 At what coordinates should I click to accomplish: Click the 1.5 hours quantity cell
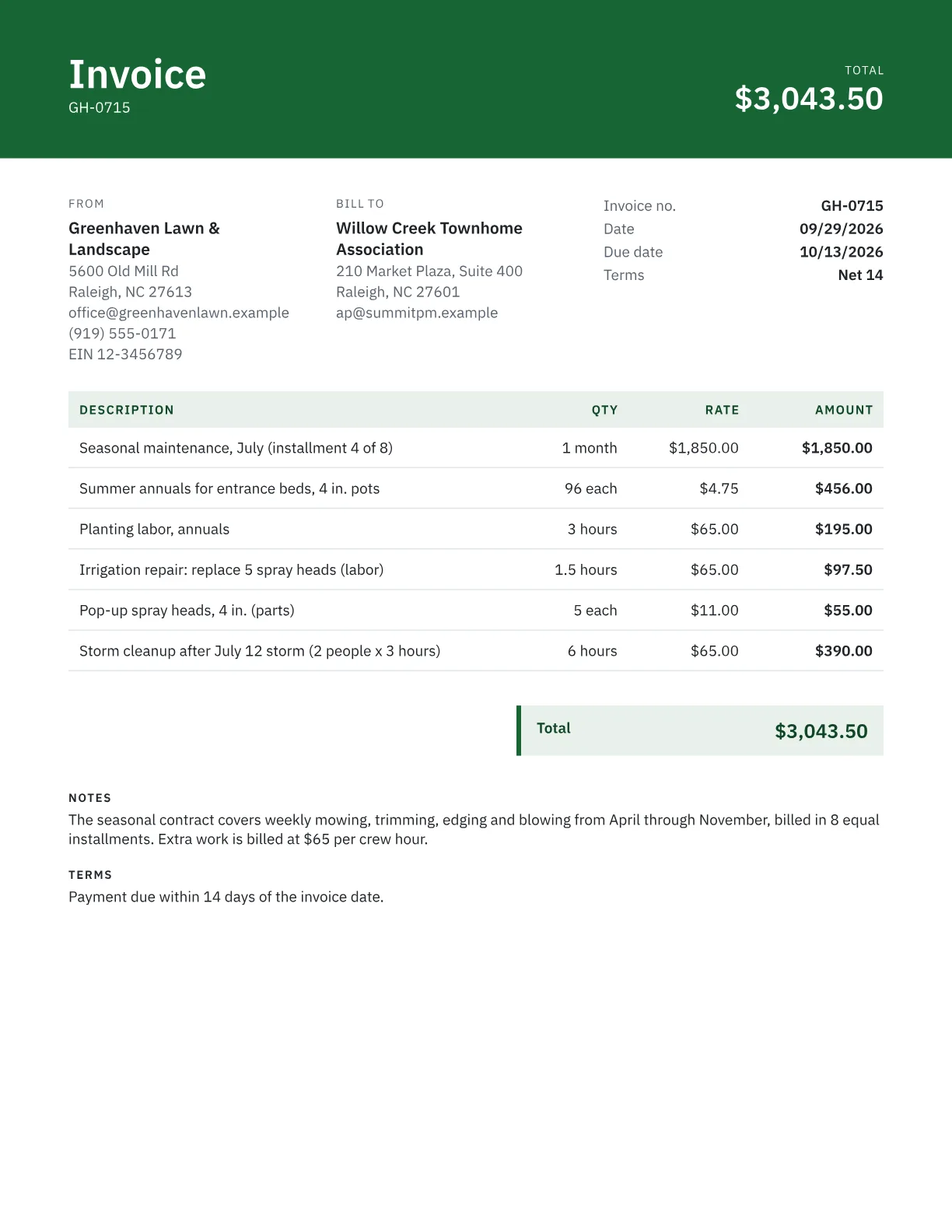586,569
